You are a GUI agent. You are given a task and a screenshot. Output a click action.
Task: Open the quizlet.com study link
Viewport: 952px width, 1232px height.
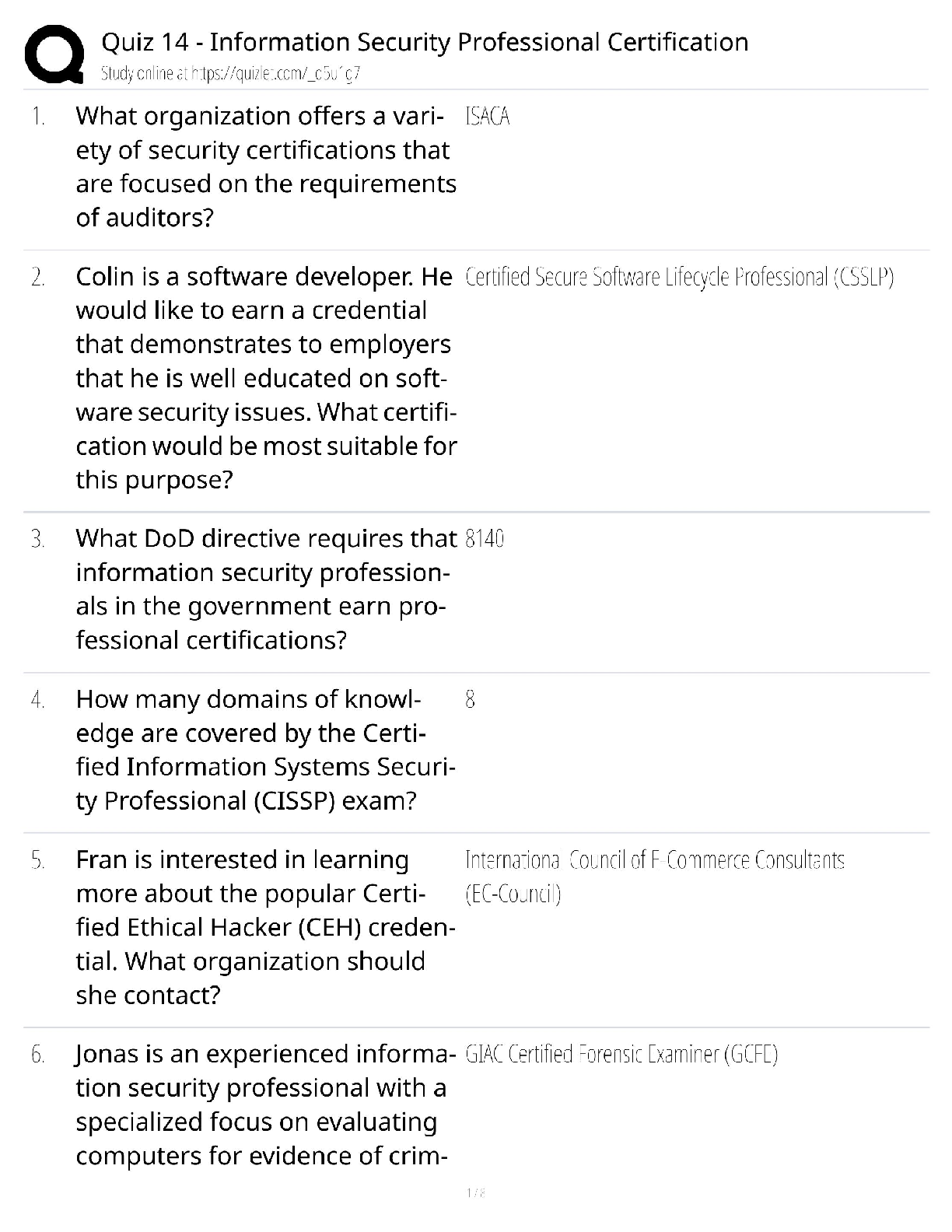point(230,74)
